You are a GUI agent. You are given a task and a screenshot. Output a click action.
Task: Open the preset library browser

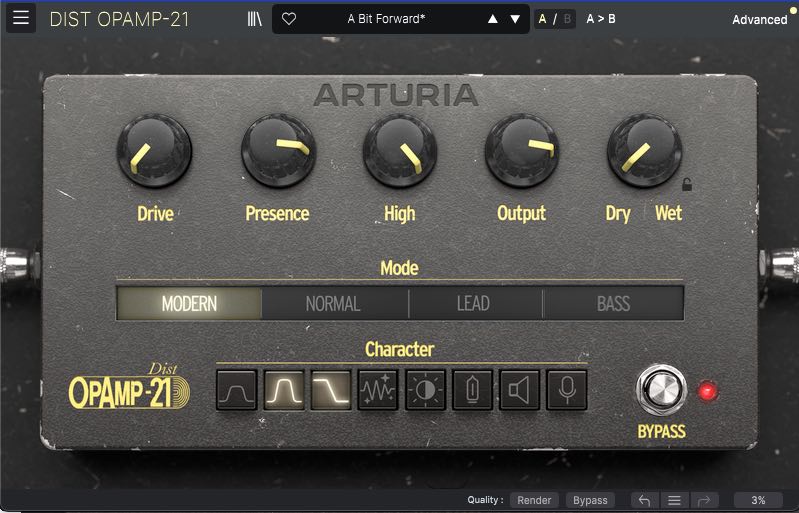pos(254,19)
